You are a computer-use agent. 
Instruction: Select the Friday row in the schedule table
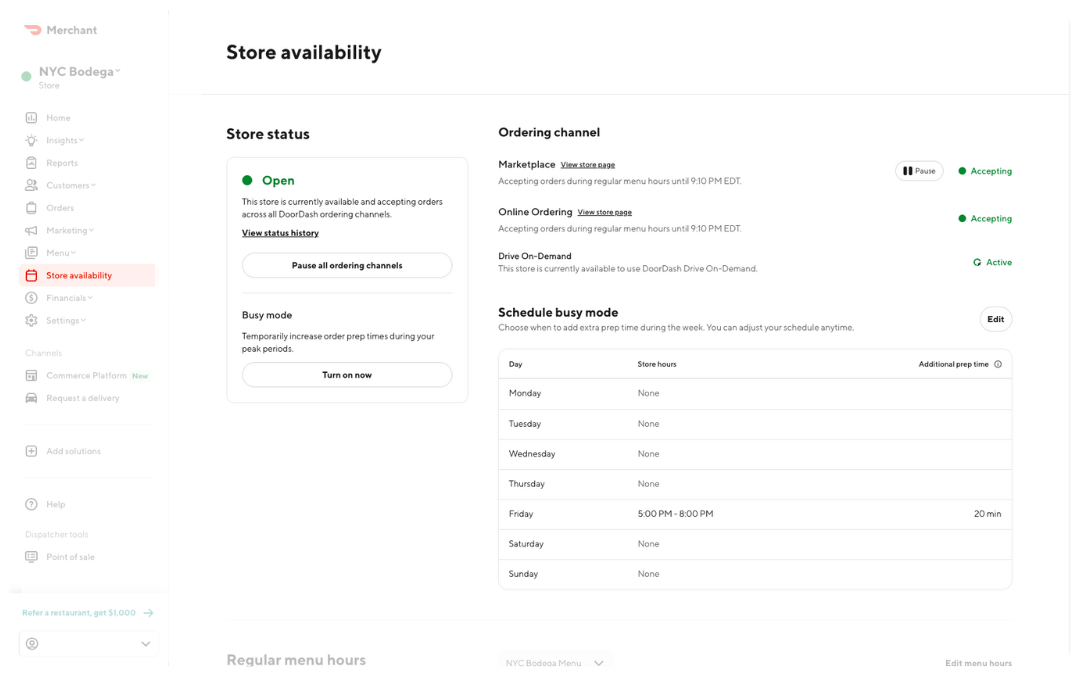753,513
